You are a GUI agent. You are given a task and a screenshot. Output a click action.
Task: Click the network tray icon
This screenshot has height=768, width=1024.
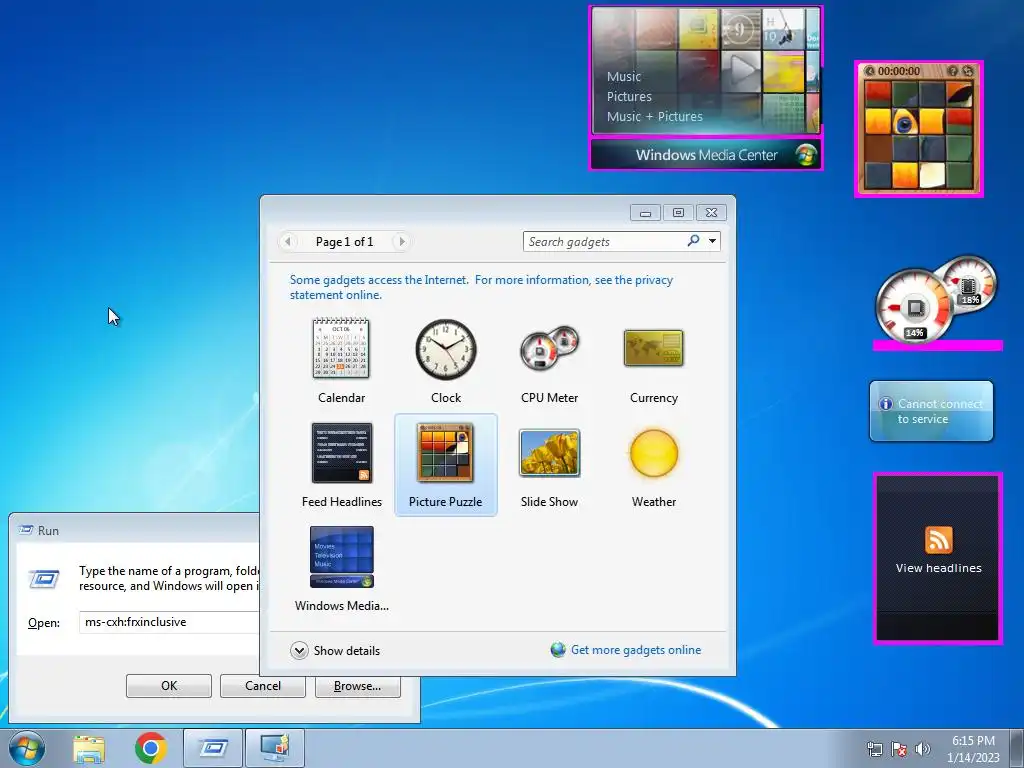coord(874,749)
